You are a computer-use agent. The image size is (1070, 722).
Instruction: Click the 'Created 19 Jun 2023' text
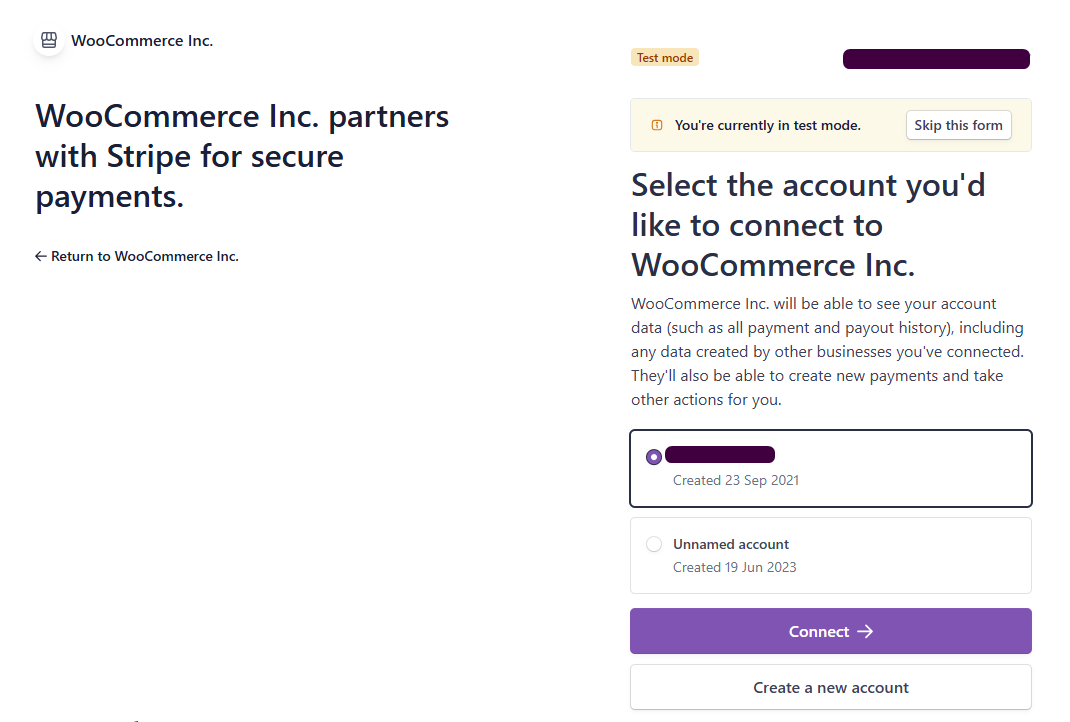(x=734, y=567)
